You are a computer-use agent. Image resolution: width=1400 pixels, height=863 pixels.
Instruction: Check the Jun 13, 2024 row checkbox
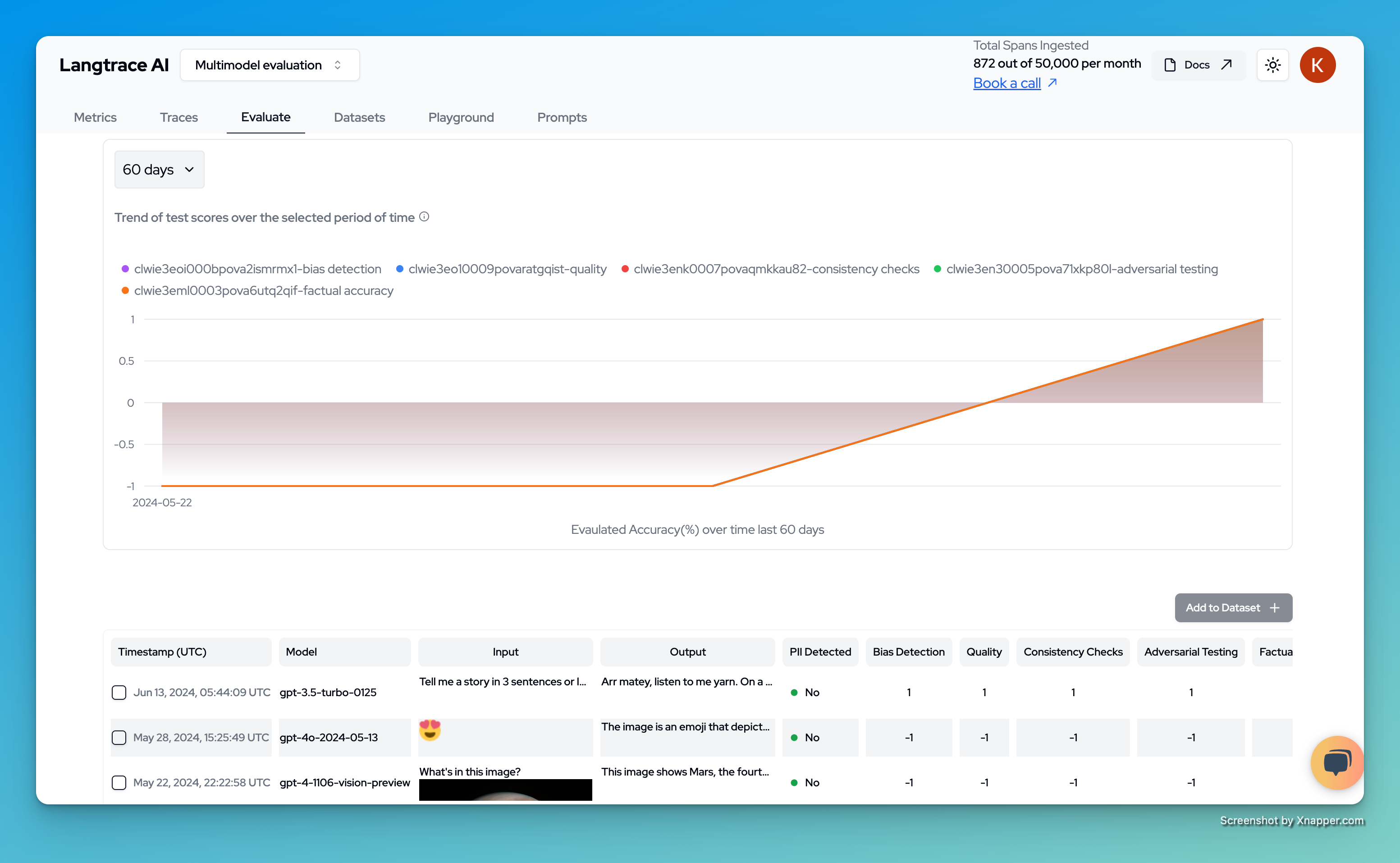click(x=119, y=693)
